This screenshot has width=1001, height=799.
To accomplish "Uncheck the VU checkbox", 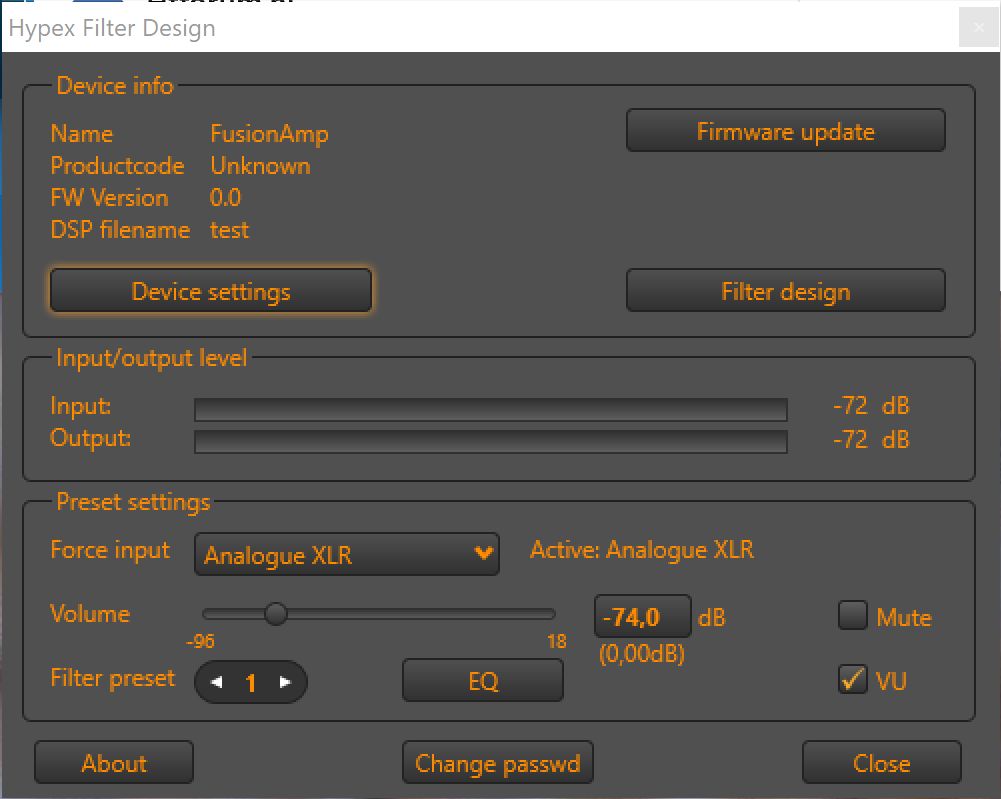I will [x=853, y=680].
